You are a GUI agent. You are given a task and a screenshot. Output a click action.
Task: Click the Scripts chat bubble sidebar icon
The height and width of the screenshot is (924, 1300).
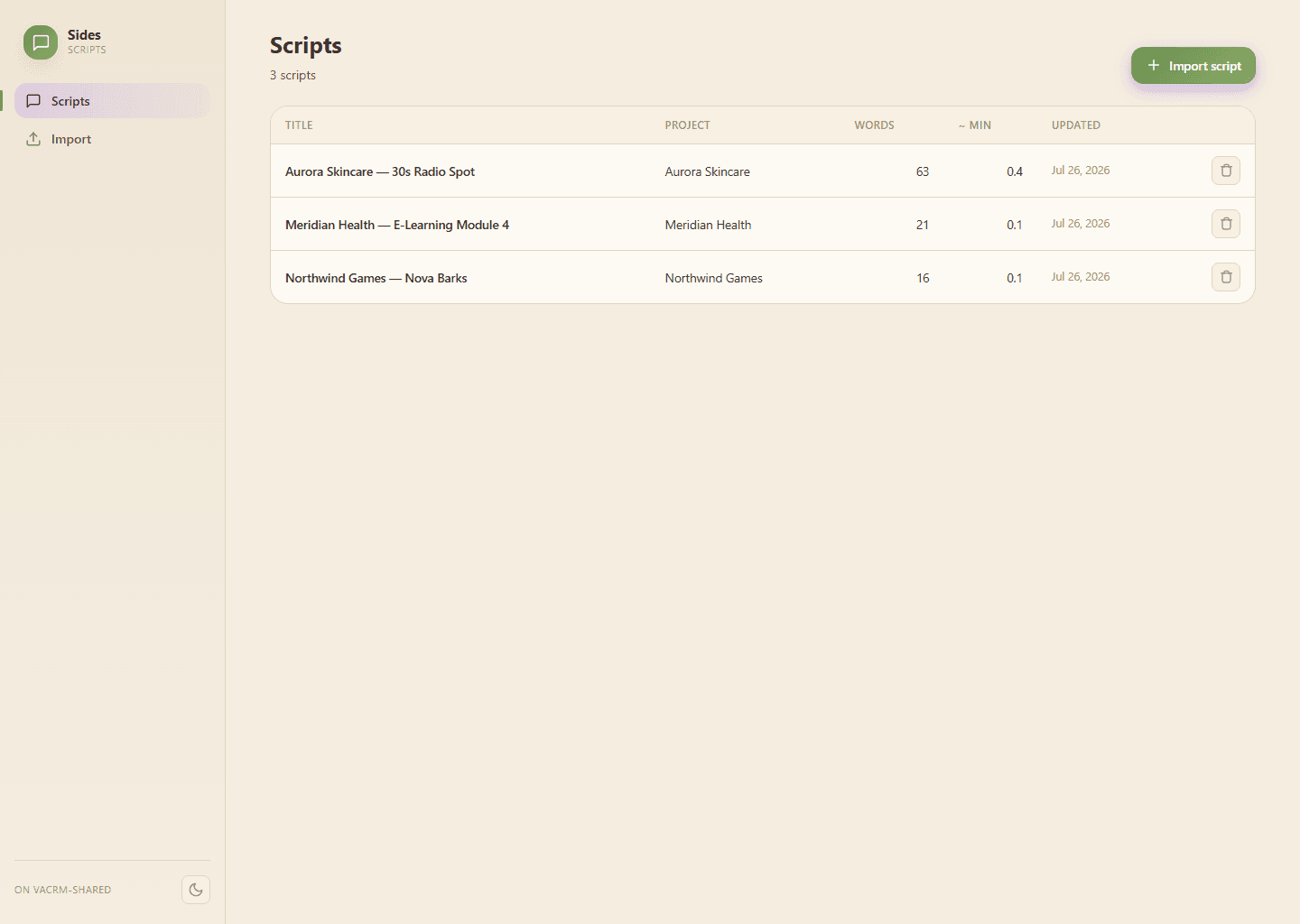[33, 101]
